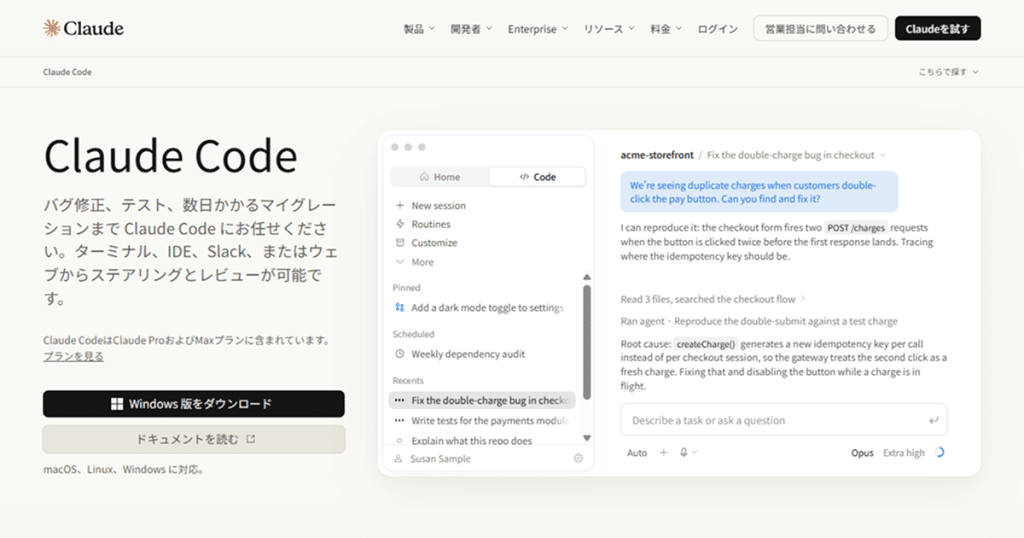Viewport: 1024px width, 538px height.
Task: Open the こちらで探す dropdown
Action: tap(948, 72)
